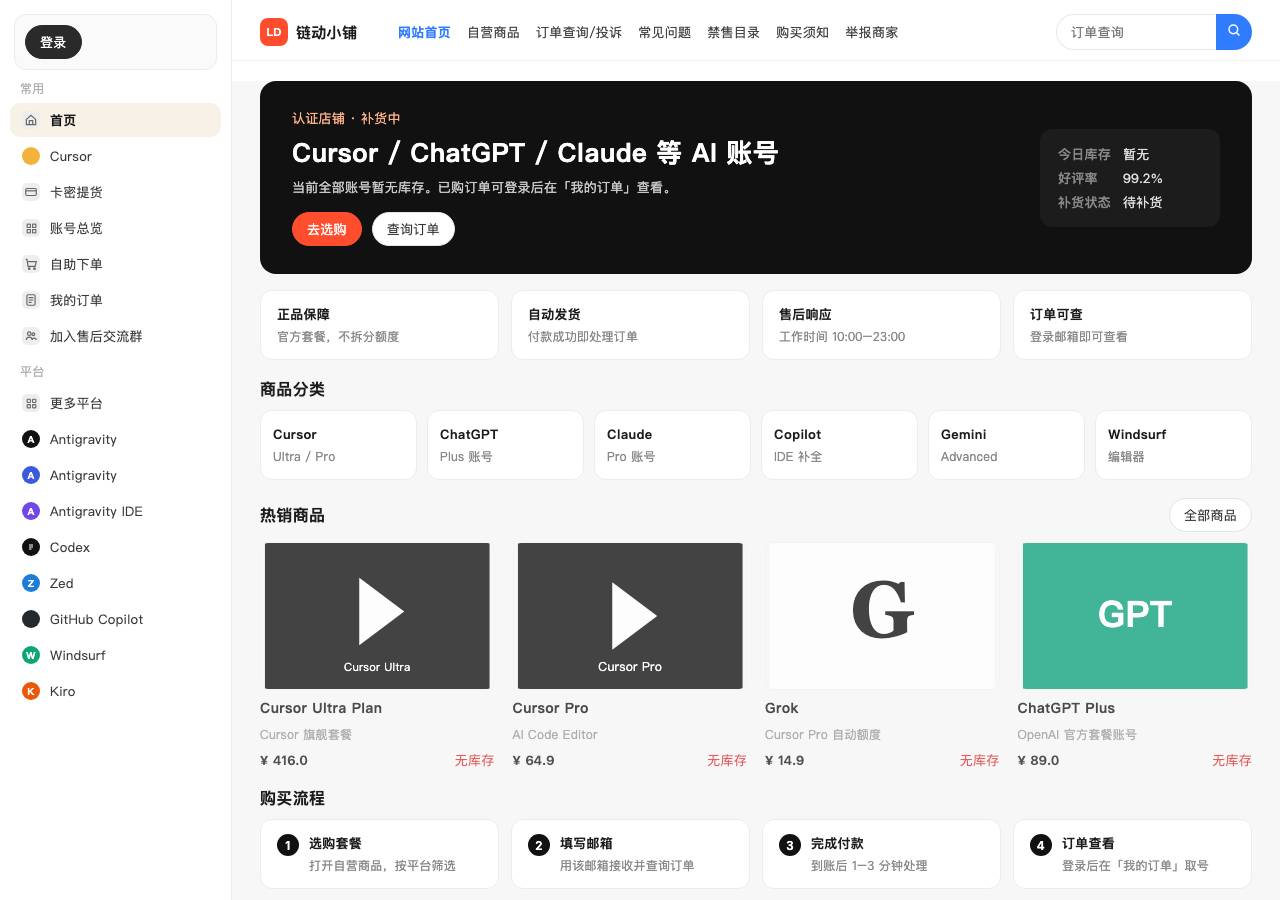The width and height of the screenshot is (1280, 900).
Task: Select the Claude Pro 账号 category card
Action: [x=672, y=445]
